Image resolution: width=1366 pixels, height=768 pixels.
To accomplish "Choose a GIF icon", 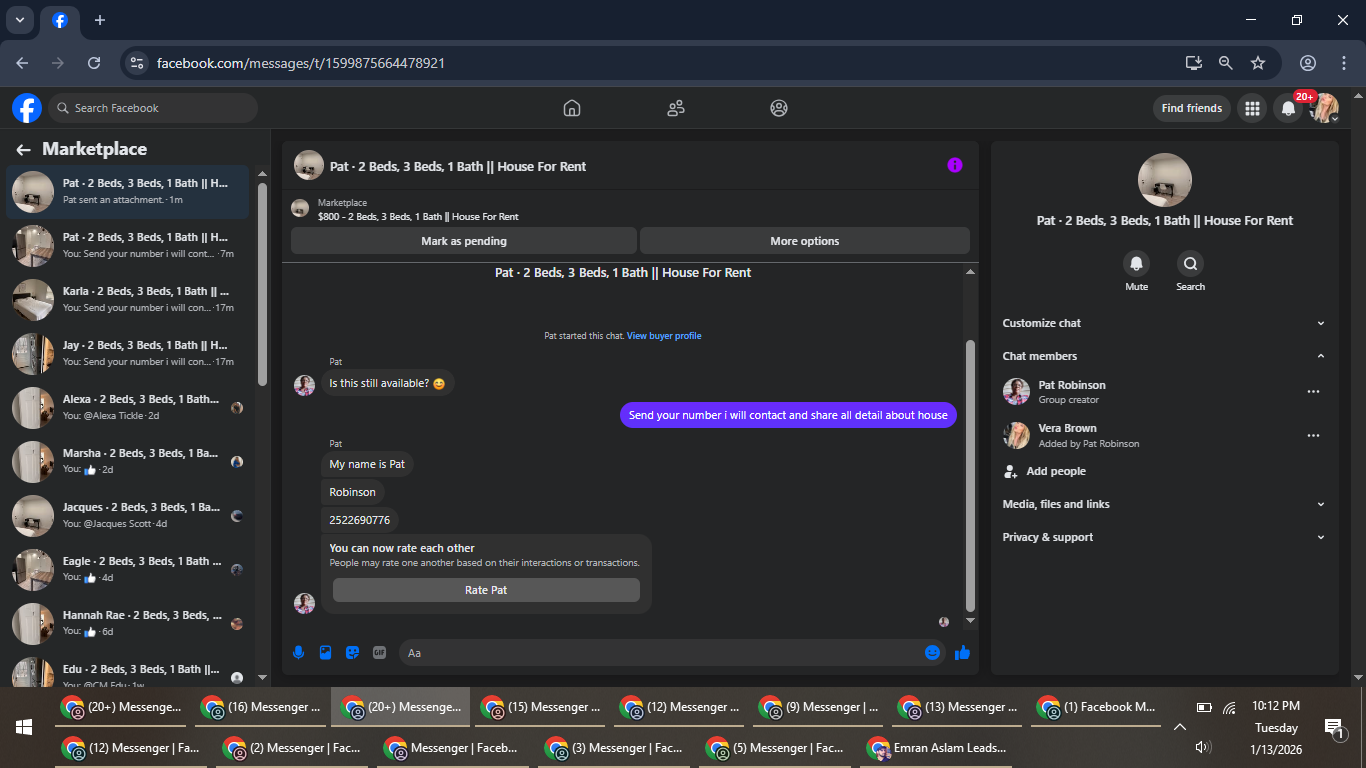I will click(379, 652).
